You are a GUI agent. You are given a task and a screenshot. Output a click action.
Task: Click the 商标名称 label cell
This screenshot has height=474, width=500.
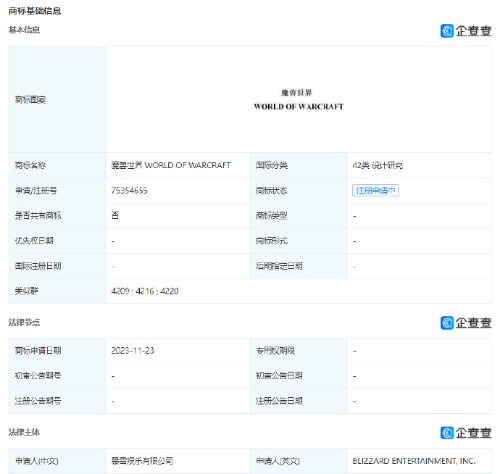click(x=57, y=165)
